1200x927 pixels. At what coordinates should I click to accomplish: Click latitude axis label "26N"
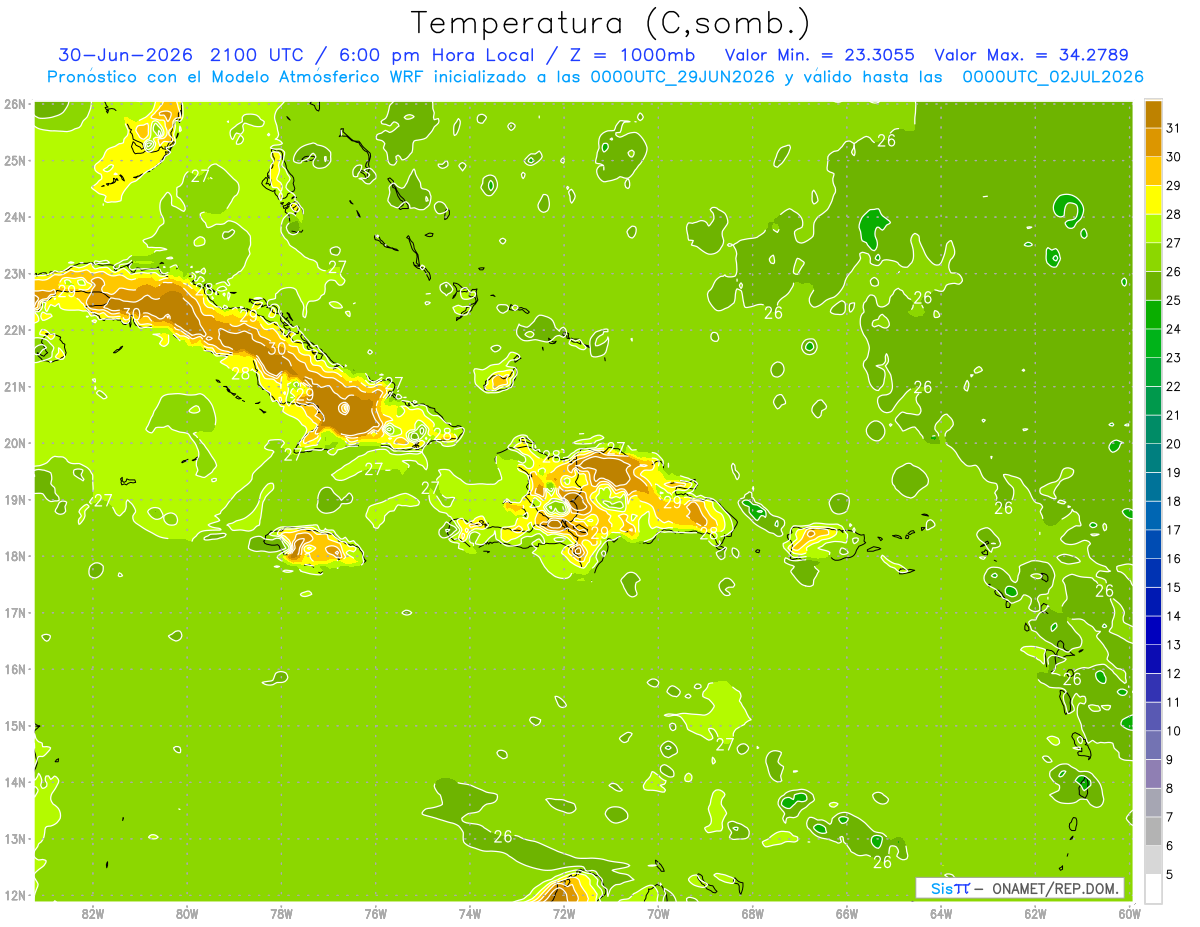15,104
